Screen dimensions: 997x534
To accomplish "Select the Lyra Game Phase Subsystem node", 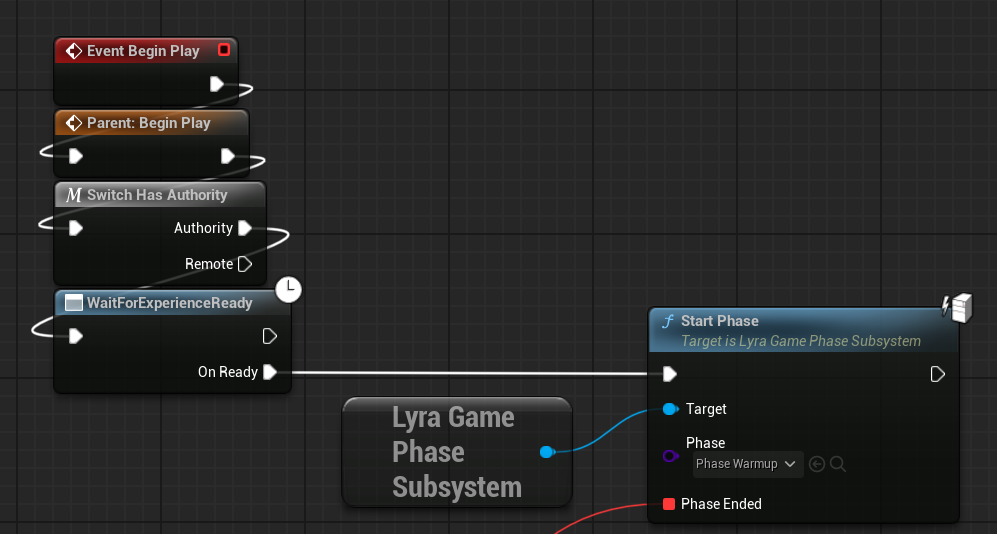I will pos(457,452).
